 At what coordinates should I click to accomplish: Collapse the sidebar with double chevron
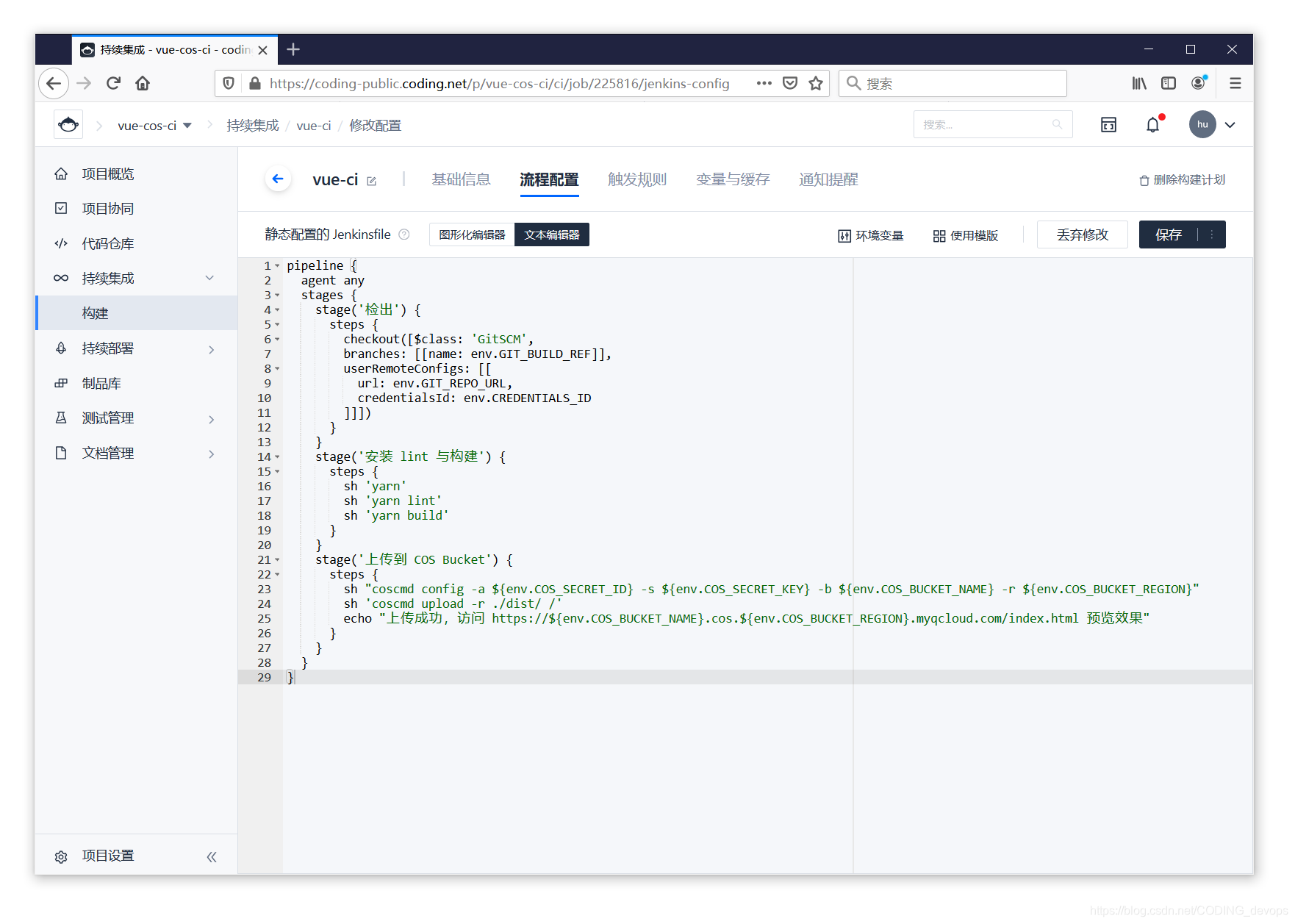click(212, 856)
